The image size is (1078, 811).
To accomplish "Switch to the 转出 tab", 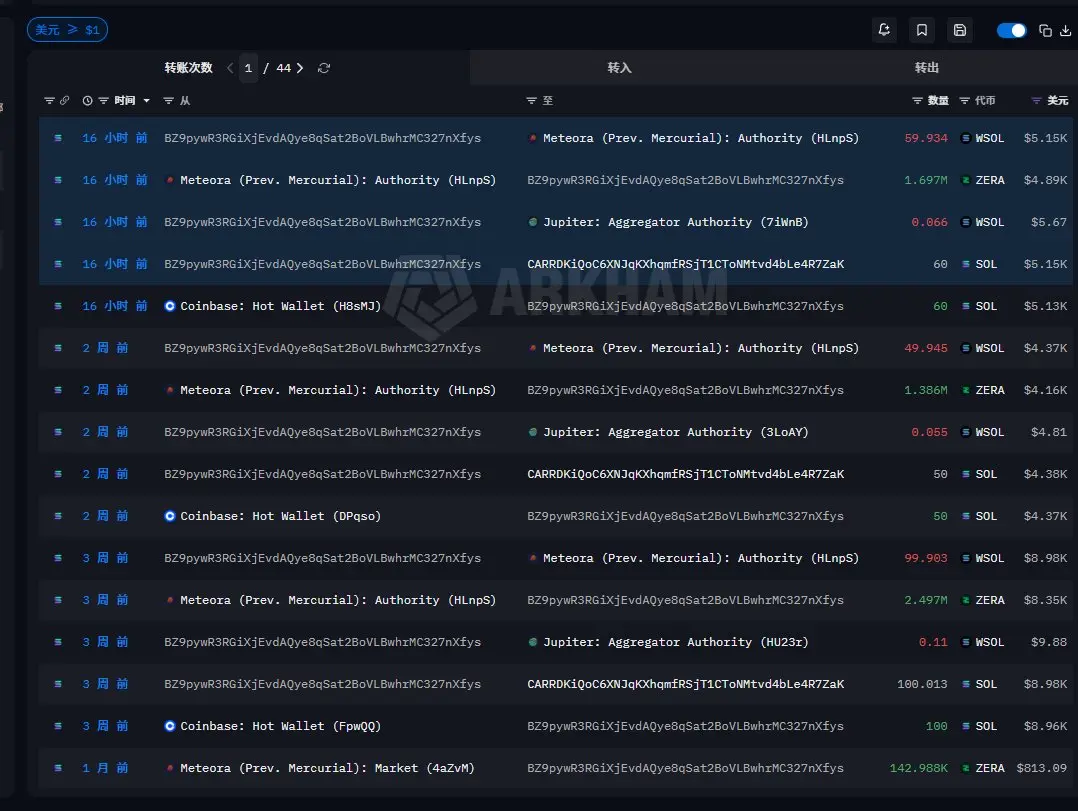I will 926,67.
